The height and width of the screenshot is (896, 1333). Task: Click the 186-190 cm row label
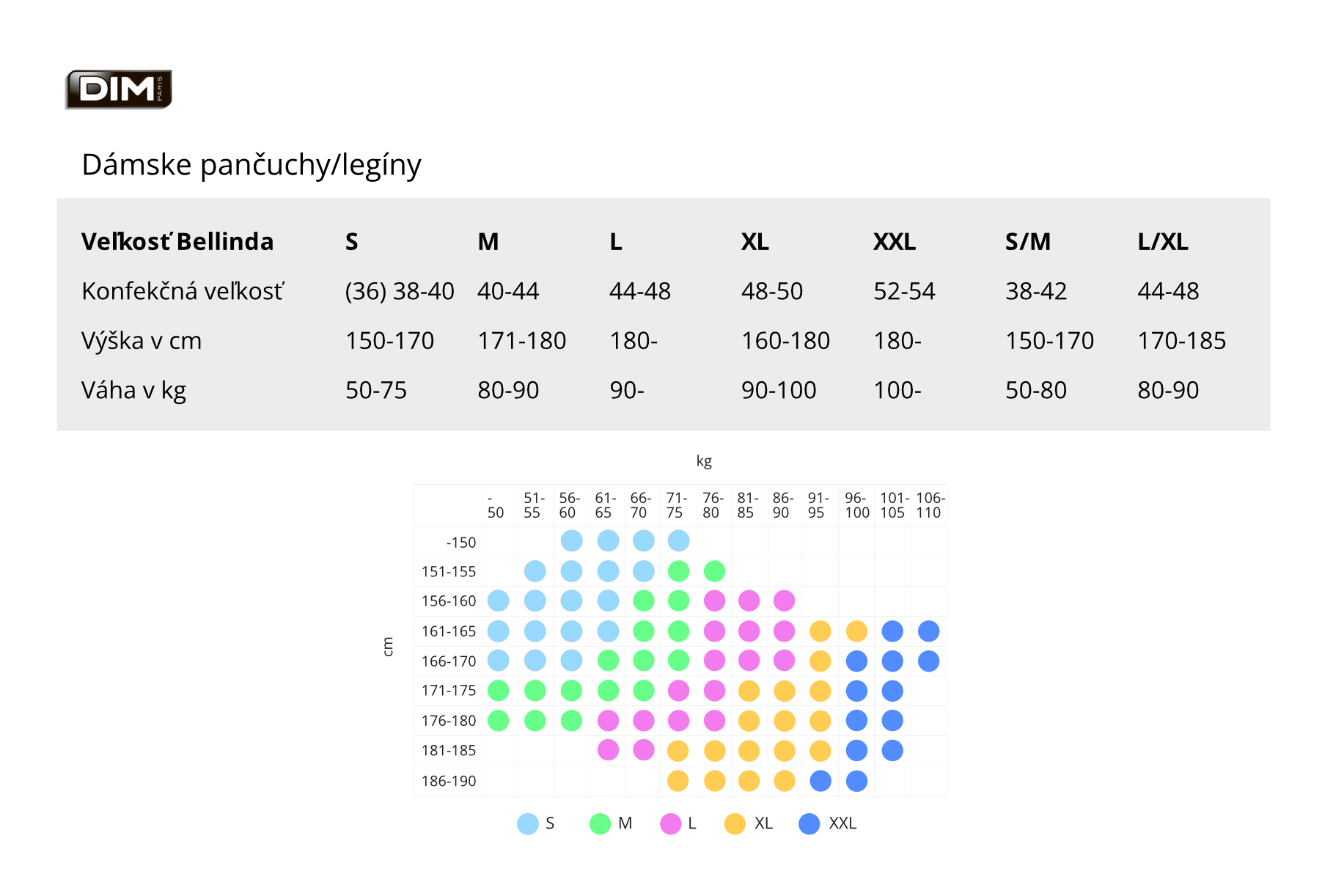click(449, 781)
